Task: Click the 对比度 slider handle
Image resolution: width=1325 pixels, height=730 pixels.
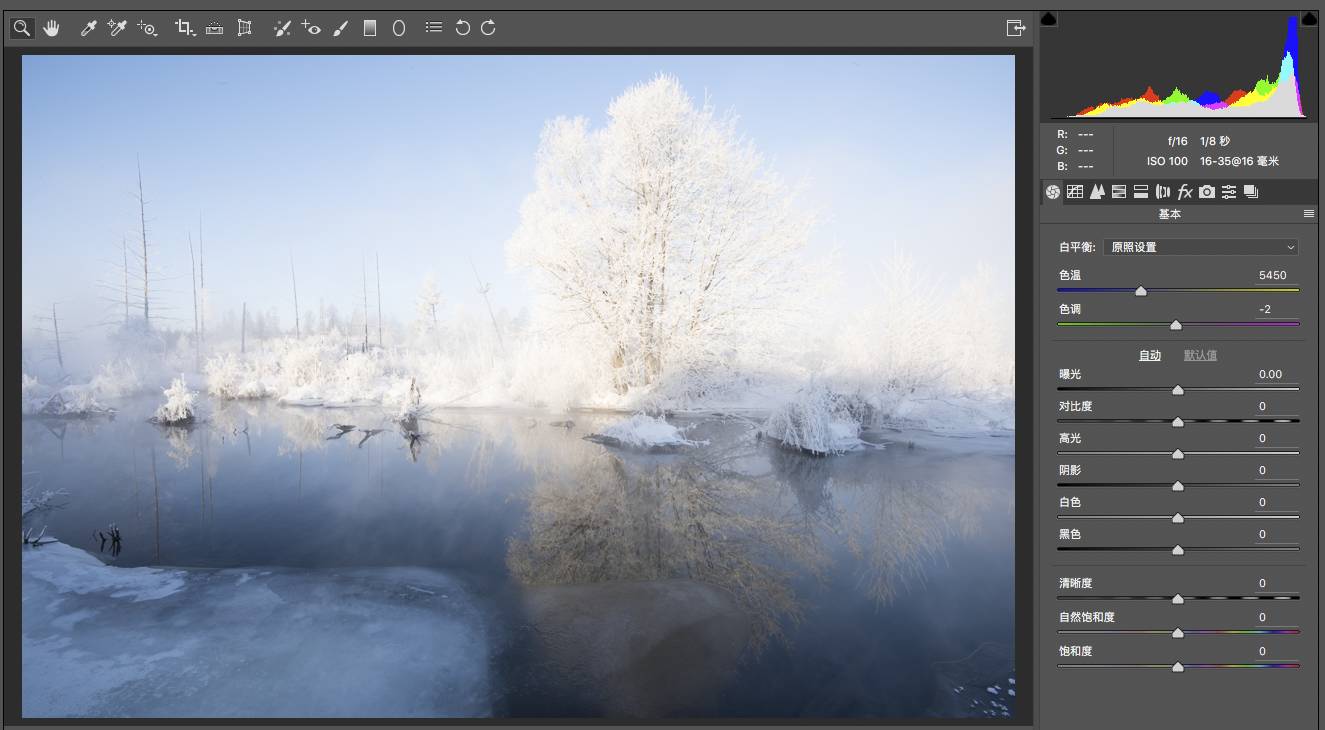Action: click(1178, 422)
